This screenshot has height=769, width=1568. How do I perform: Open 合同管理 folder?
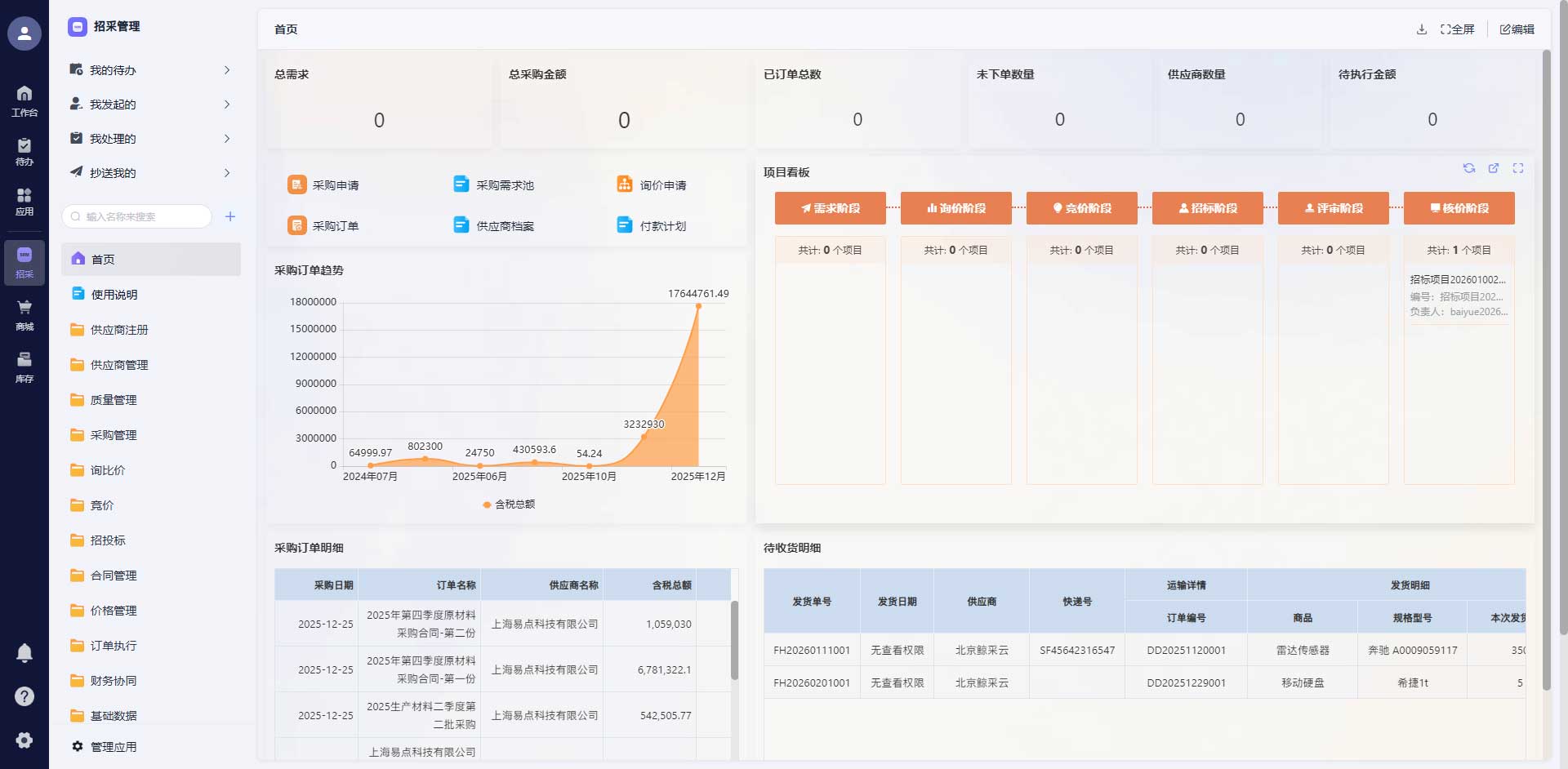[151, 576]
